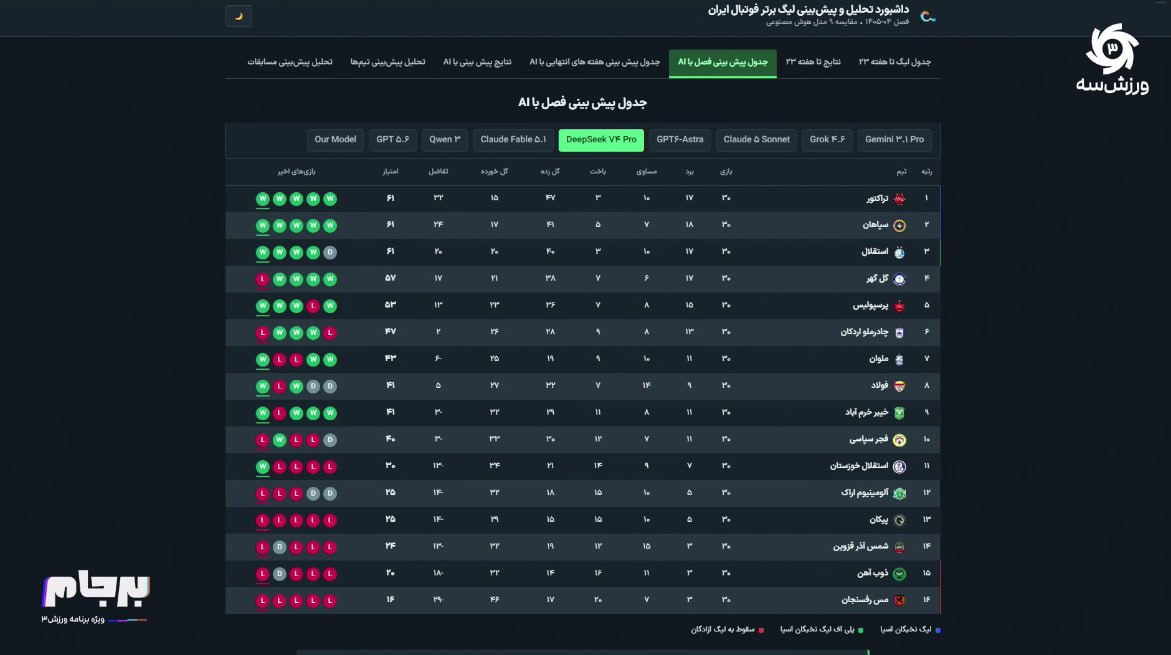The width and height of the screenshot is (1171, 655).
Task: Click the page title 'داشبورد تحلیل و پیش‌بینی لیگ برتر'
Action: tap(808, 10)
